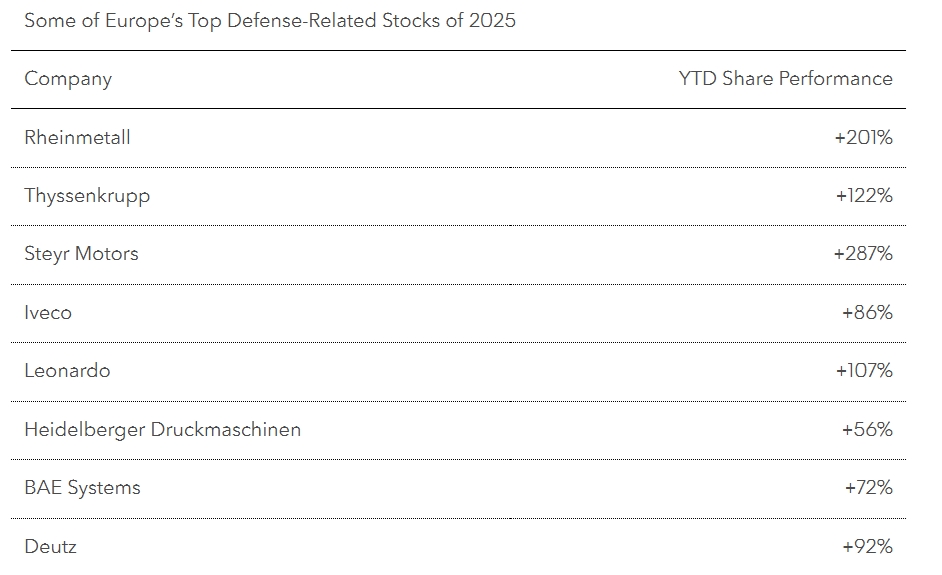942x575 pixels.
Task: Click Iveco's +86% performance value
Action: coord(867,312)
